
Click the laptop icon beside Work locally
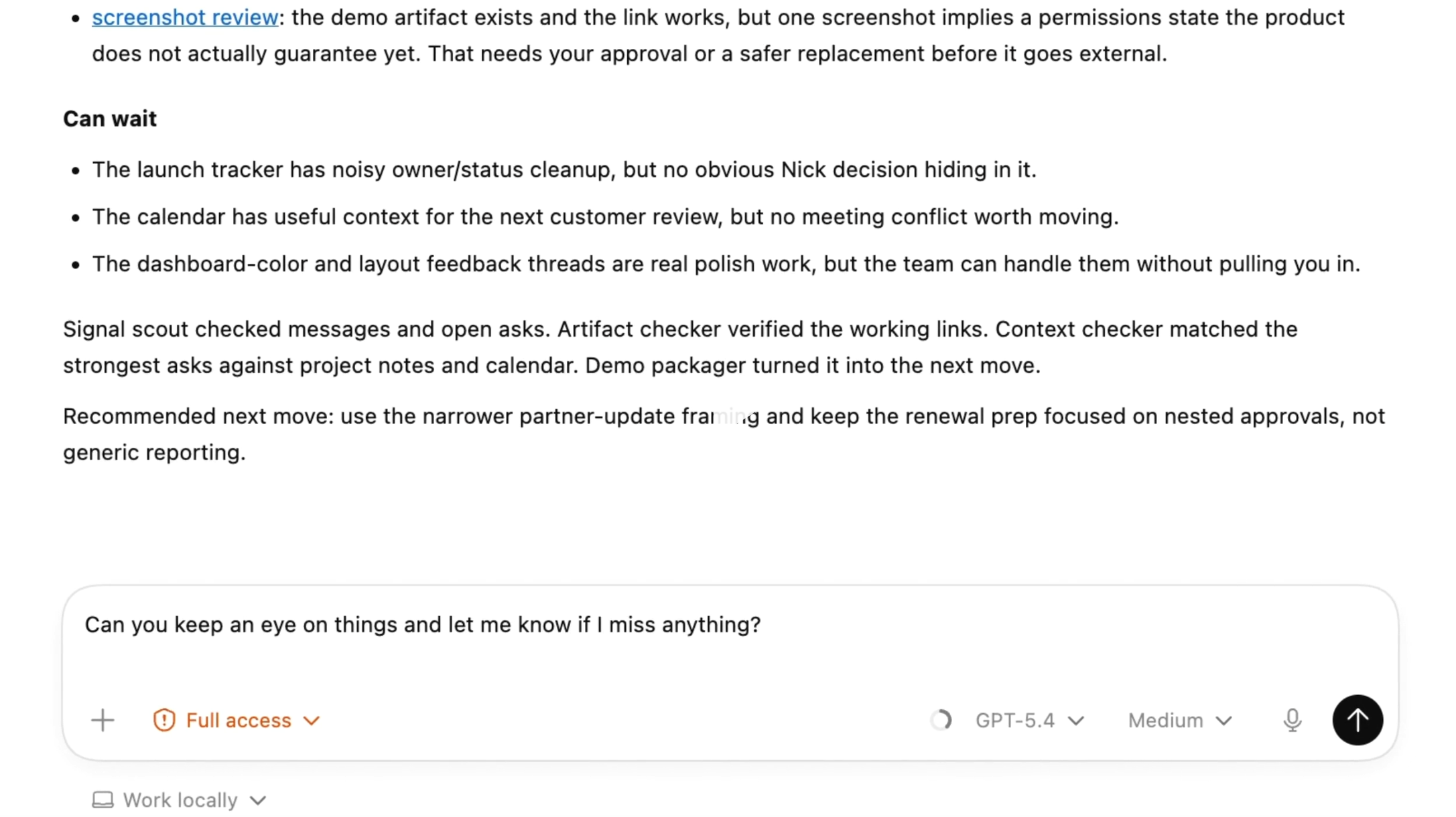[x=102, y=799]
